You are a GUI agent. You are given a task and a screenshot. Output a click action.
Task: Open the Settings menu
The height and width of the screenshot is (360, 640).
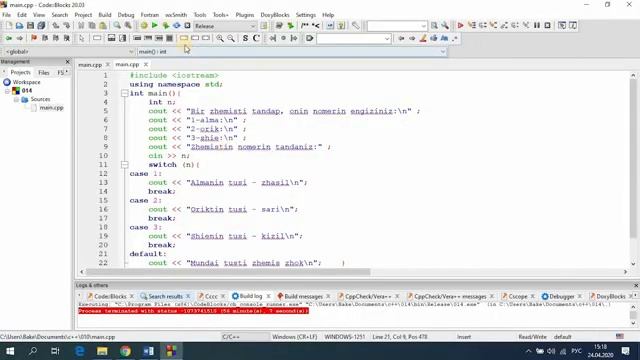(x=306, y=15)
